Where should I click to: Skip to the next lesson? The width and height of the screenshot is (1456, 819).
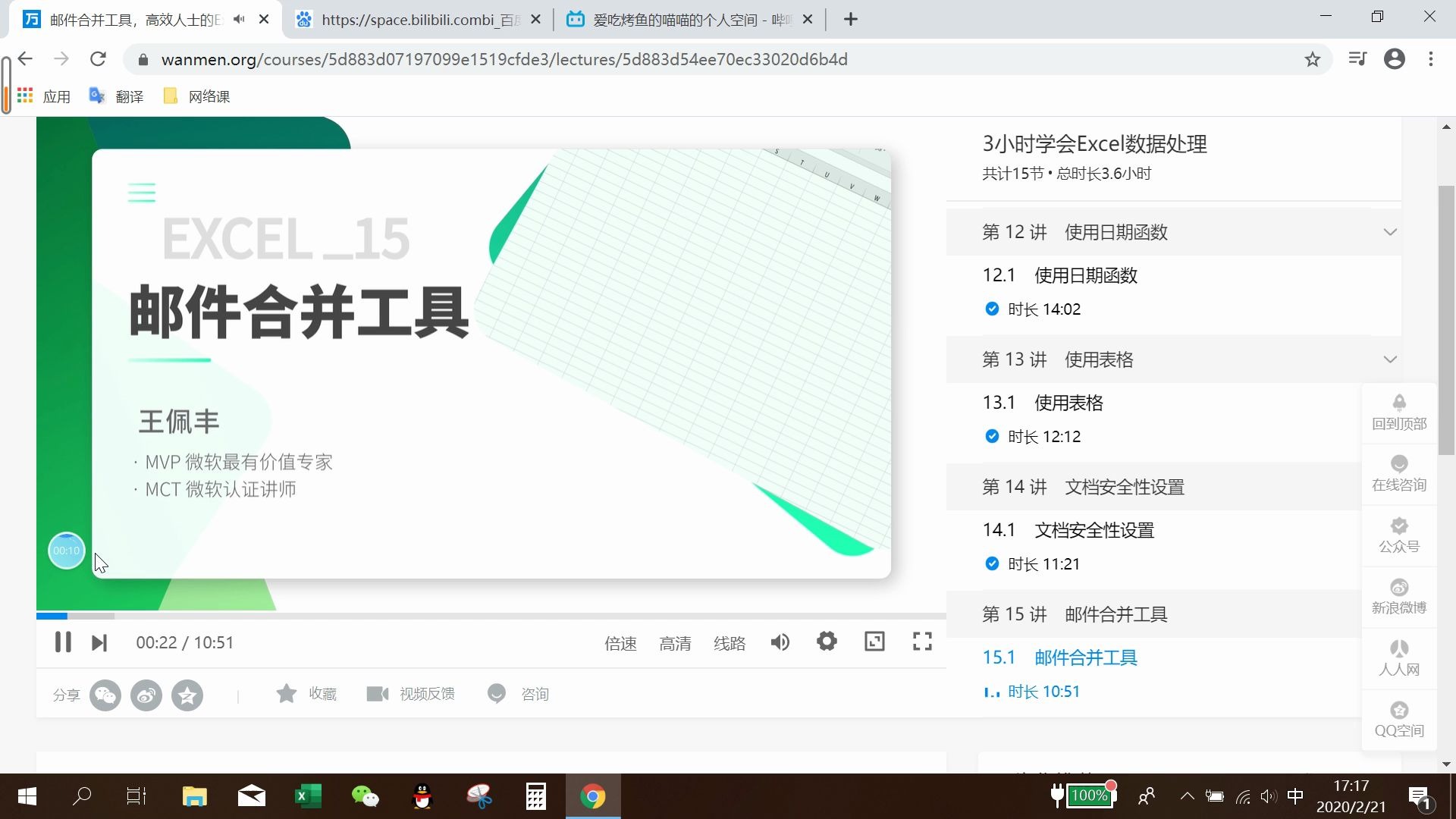coord(99,642)
